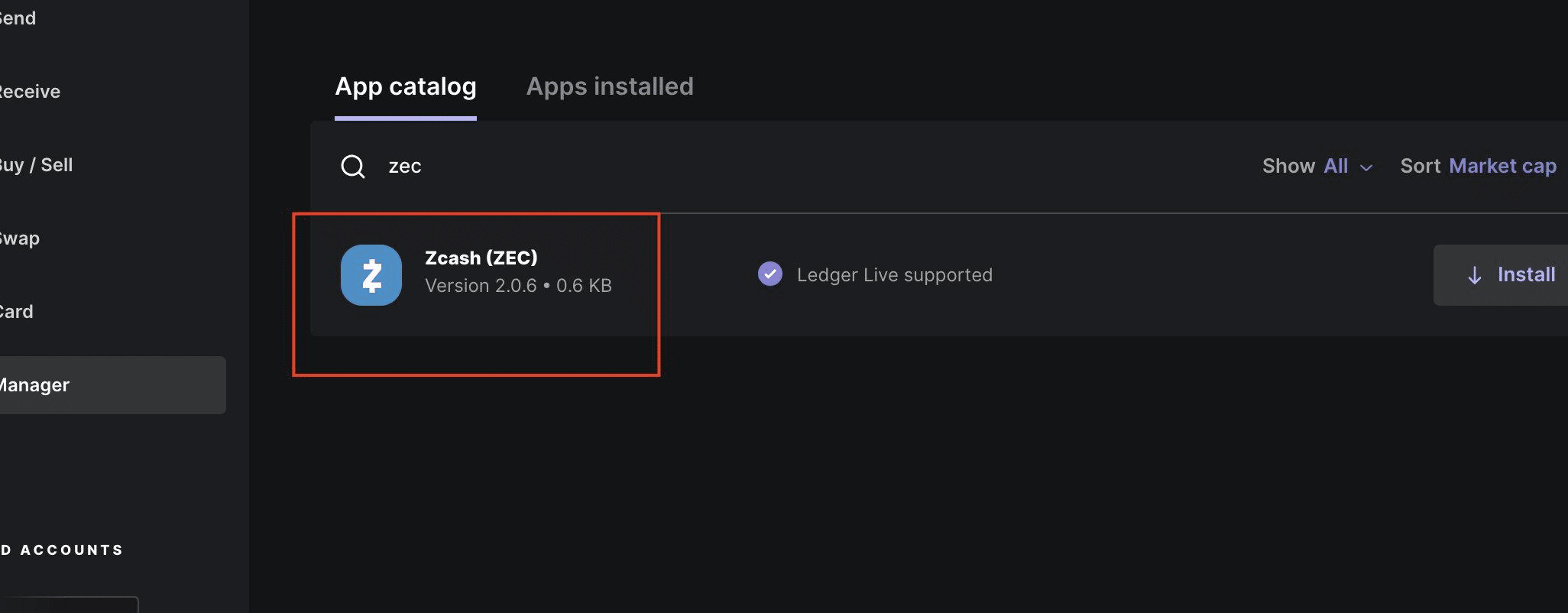1568x613 pixels.
Task: Click the chevron next to All
Action: click(x=1366, y=167)
